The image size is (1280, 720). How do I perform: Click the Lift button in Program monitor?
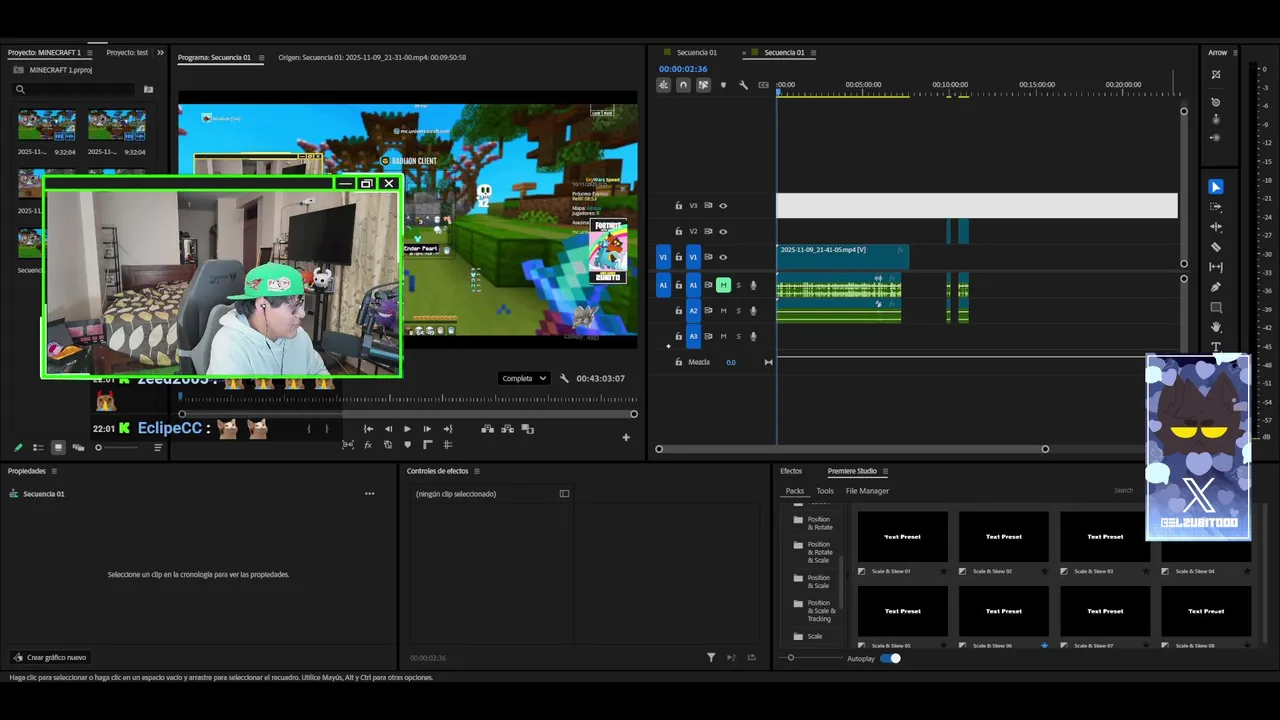487,429
